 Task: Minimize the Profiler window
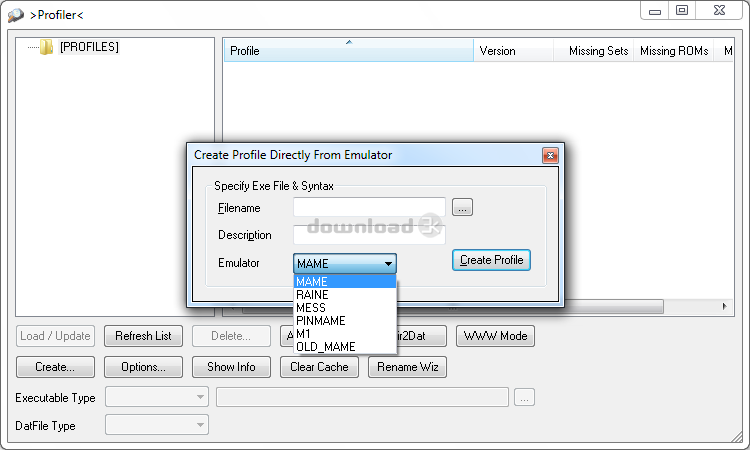pyautogui.click(x=655, y=11)
